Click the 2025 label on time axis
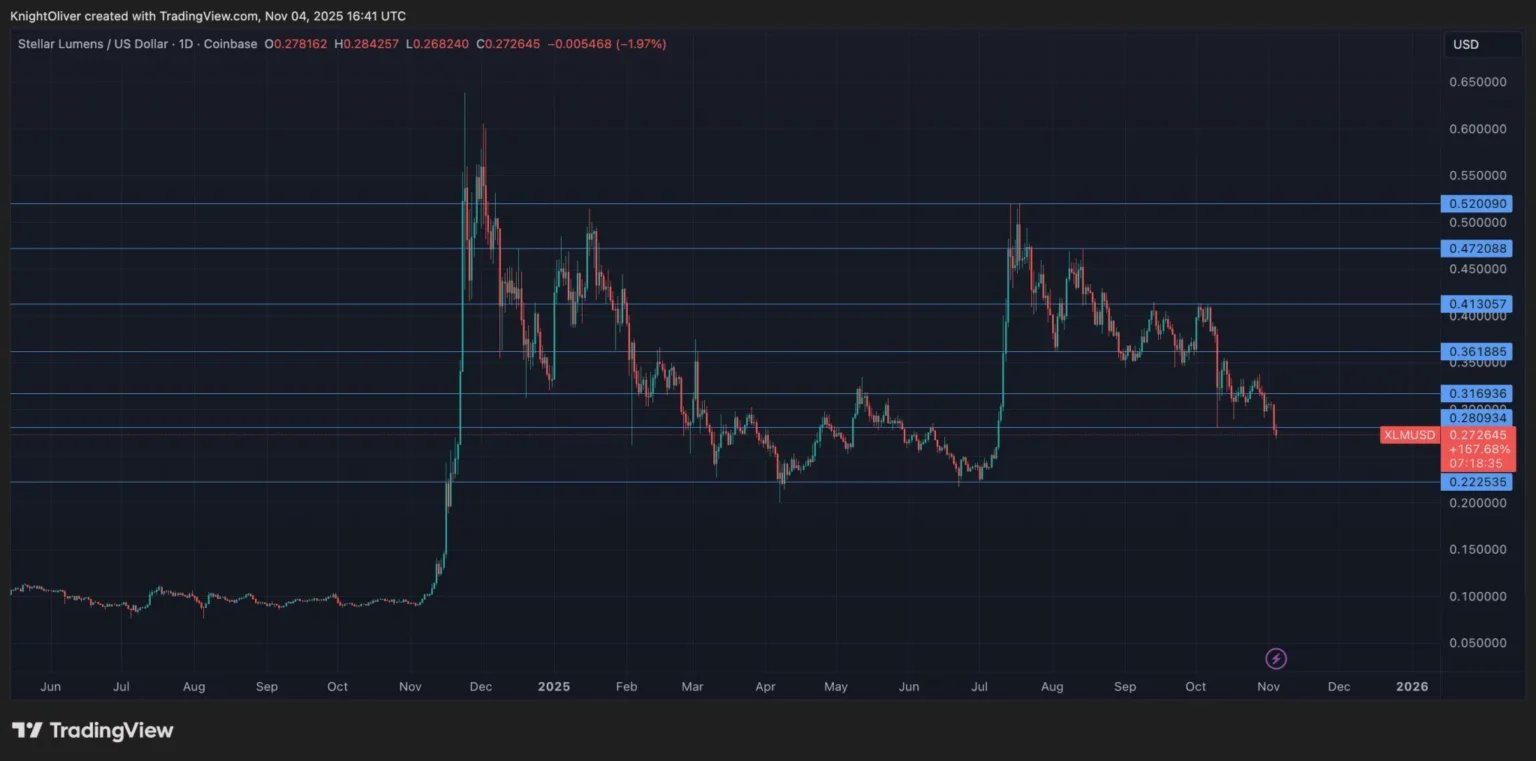Viewport: 1536px width, 761px height. [x=554, y=687]
